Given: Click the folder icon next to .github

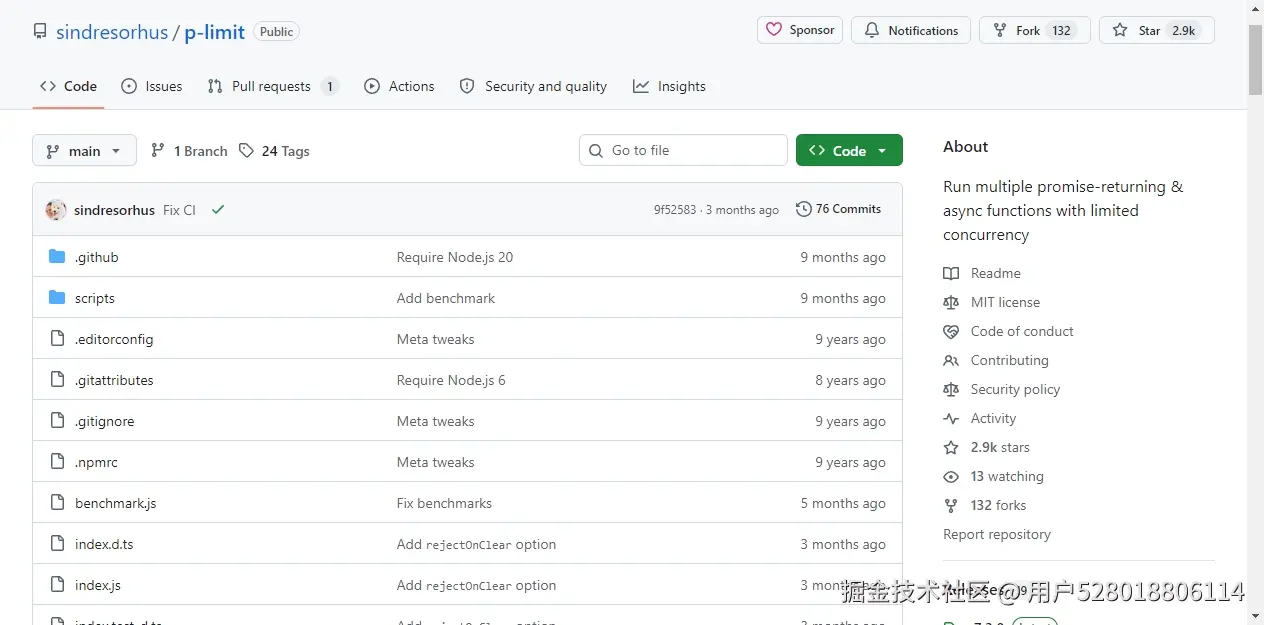Looking at the screenshot, I should [57, 257].
